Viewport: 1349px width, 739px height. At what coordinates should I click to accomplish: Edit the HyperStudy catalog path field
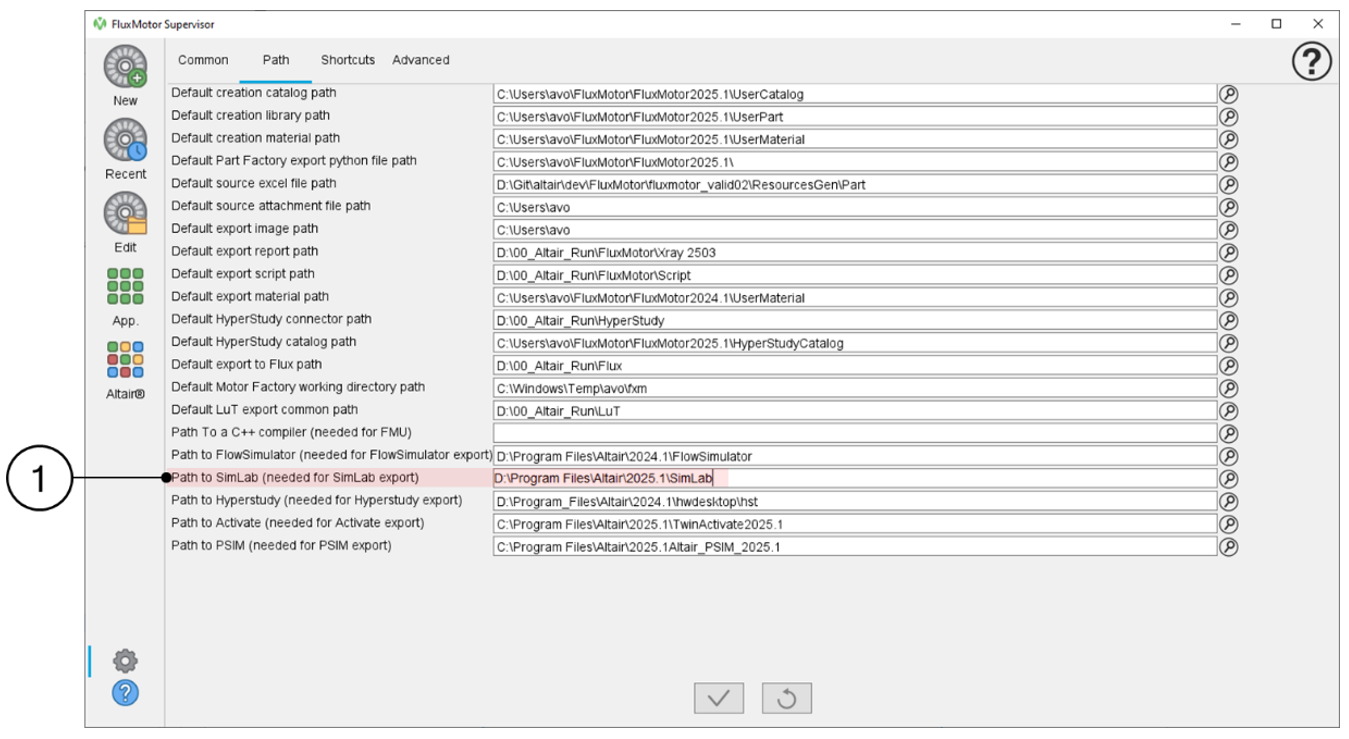coord(855,343)
